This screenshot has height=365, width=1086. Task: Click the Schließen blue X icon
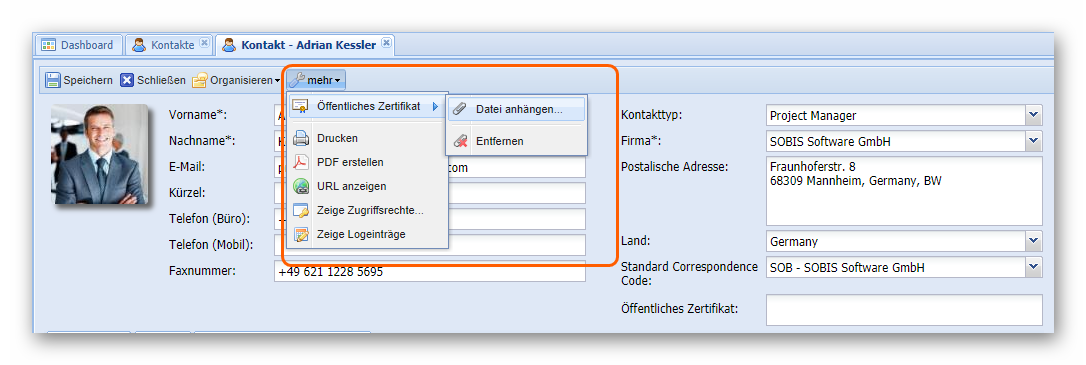point(127,80)
